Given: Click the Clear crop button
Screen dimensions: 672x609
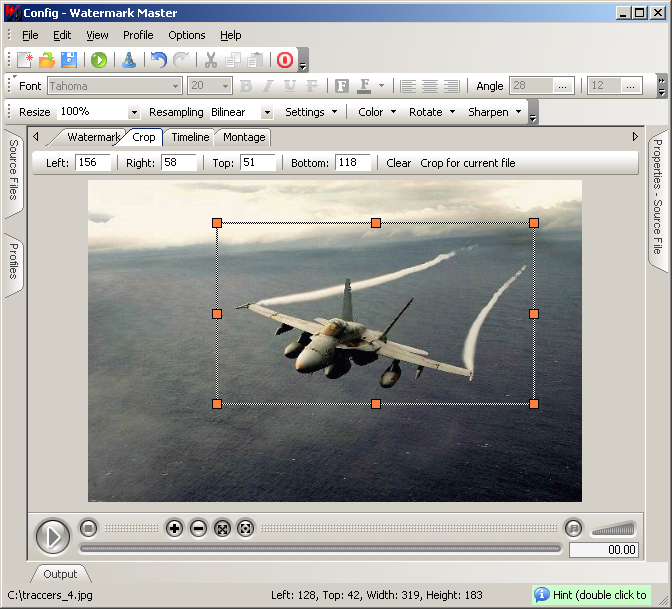Looking at the screenshot, I should 398,163.
